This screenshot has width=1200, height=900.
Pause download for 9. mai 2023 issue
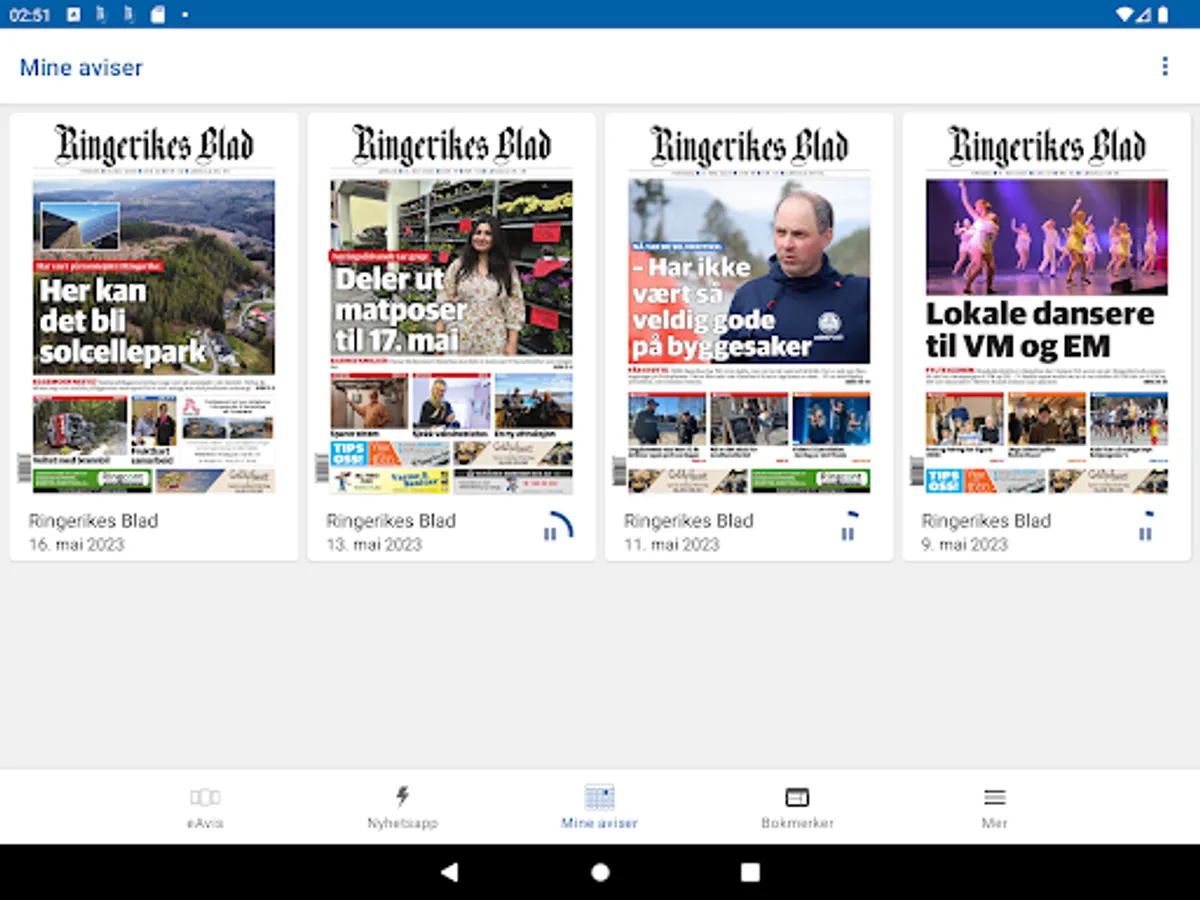(x=1145, y=533)
